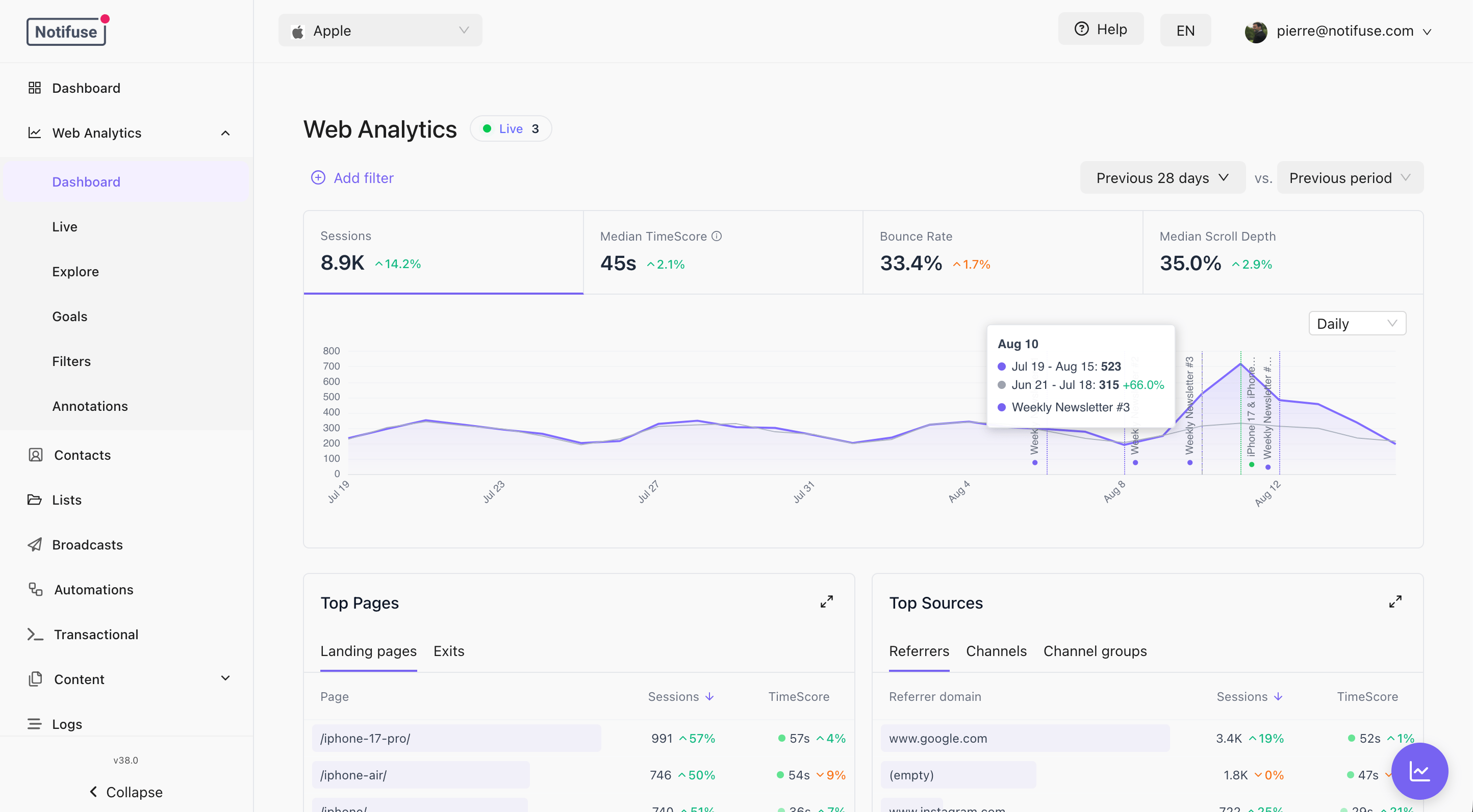Click the Live 3 visitors badge
This screenshot has height=812, width=1473.
pos(511,128)
